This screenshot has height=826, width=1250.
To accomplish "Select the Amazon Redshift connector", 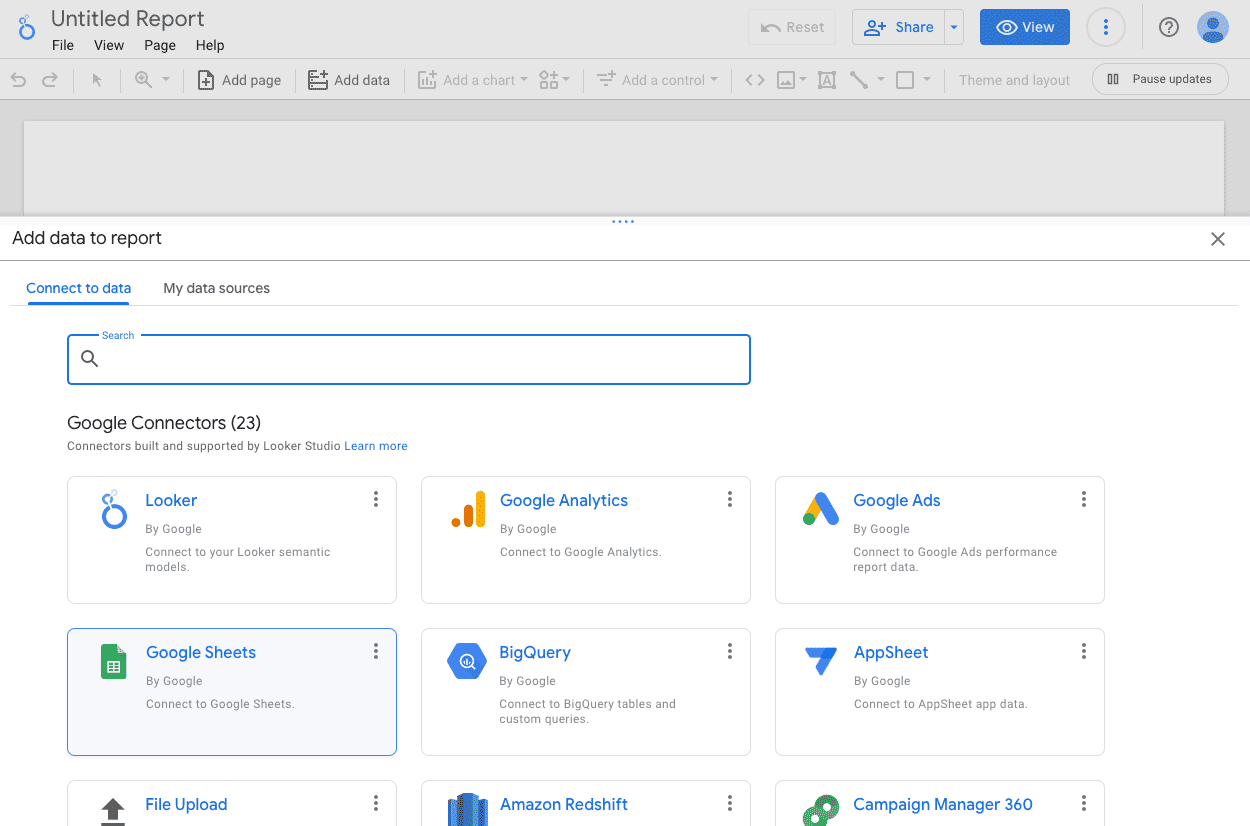I will pos(586,803).
